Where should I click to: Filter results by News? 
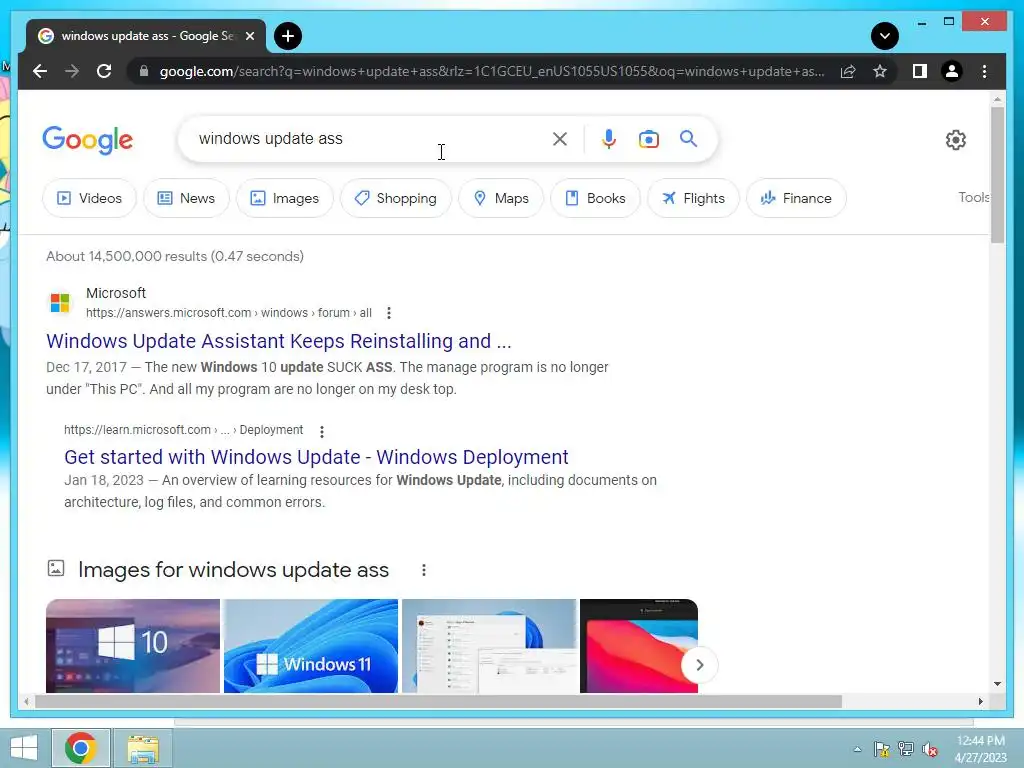(x=186, y=198)
